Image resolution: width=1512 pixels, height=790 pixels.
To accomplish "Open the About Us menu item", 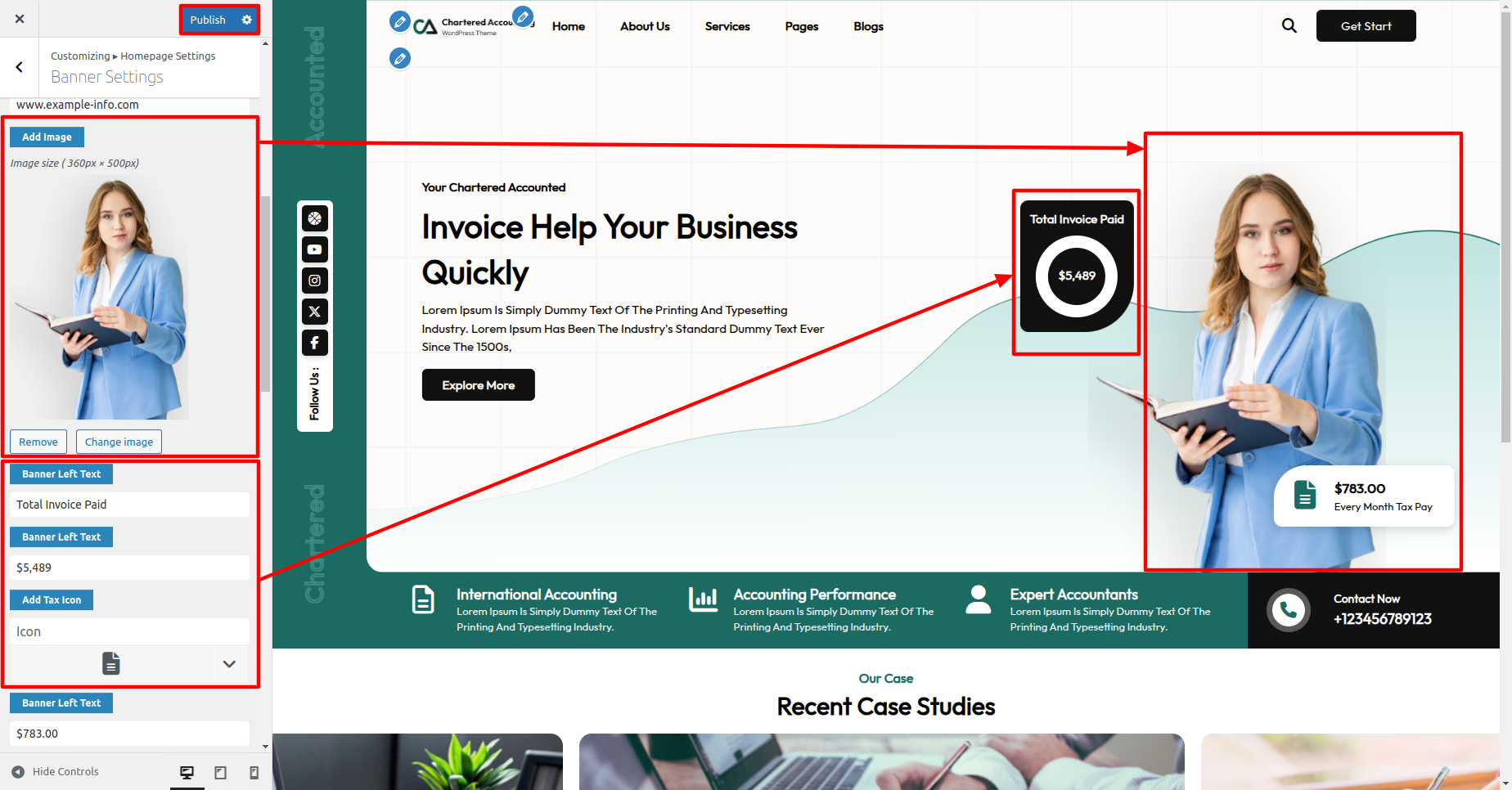I will coord(644,26).
